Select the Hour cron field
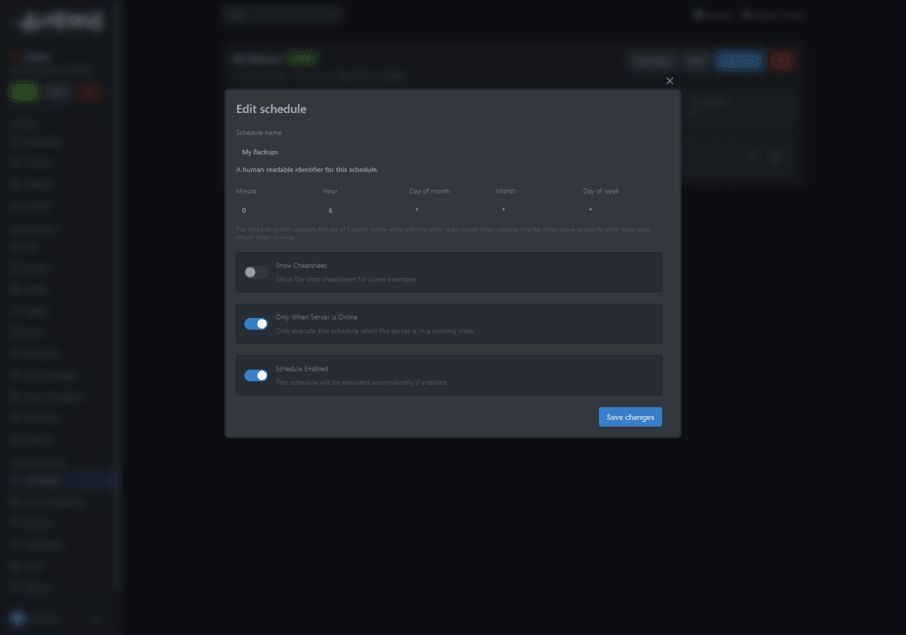The height and width of the screenshot is (635, 906). pos(361,210)
